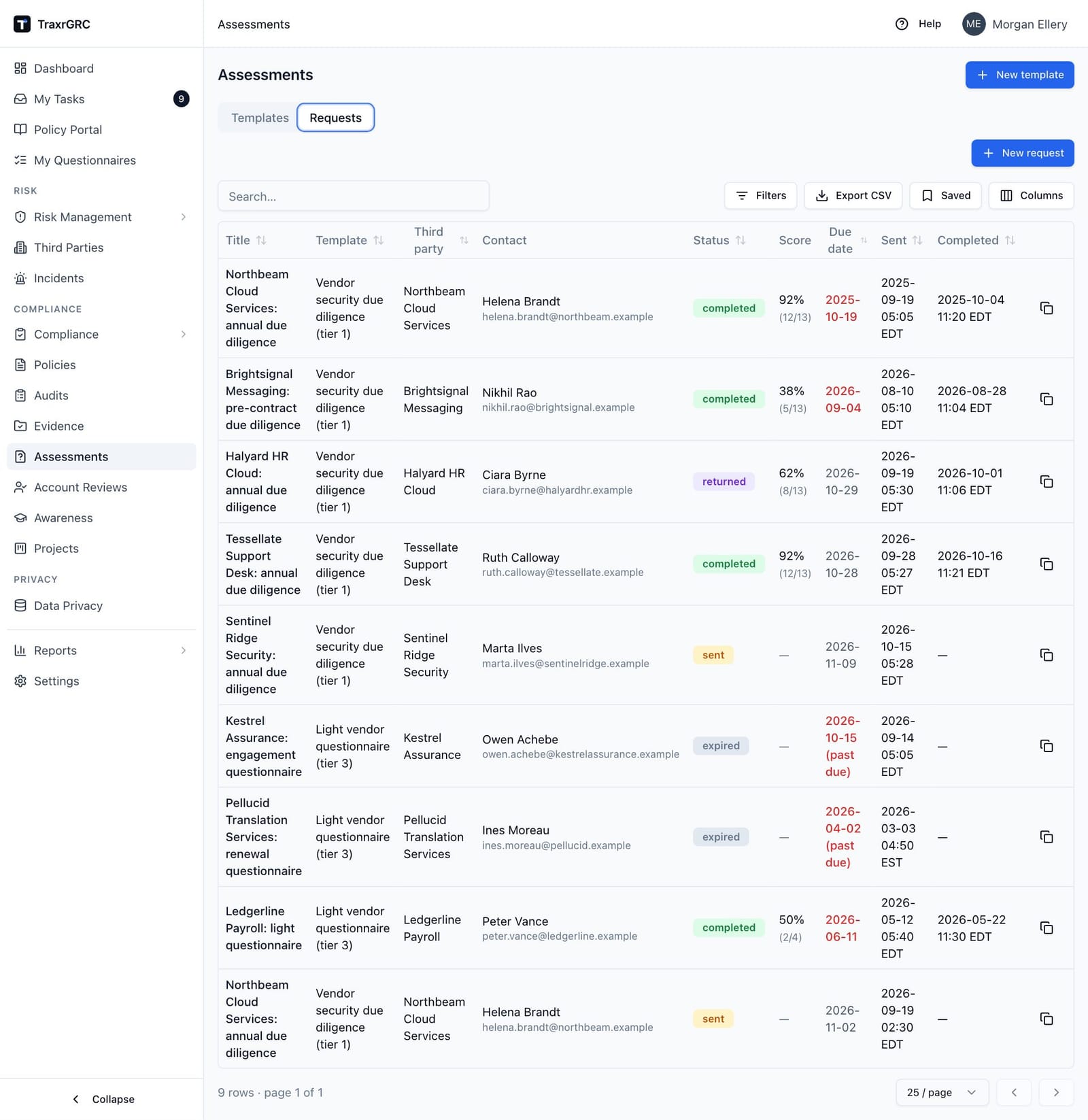Navigate to Third Parties
Screen dimensions: 1088x1120
click(x=101, y=248)
